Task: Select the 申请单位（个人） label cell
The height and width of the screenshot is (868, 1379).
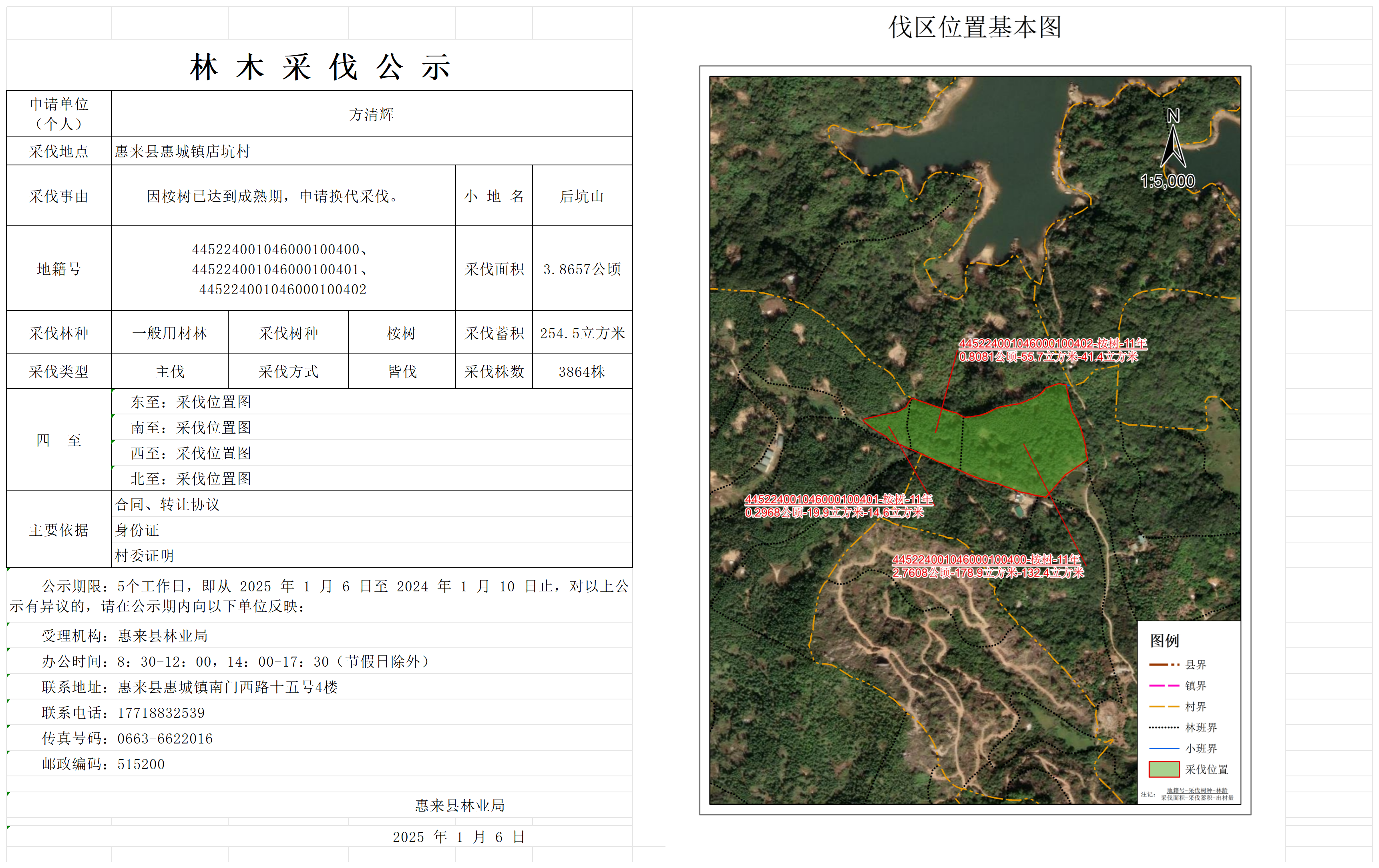Action: (x=59, y=113)
